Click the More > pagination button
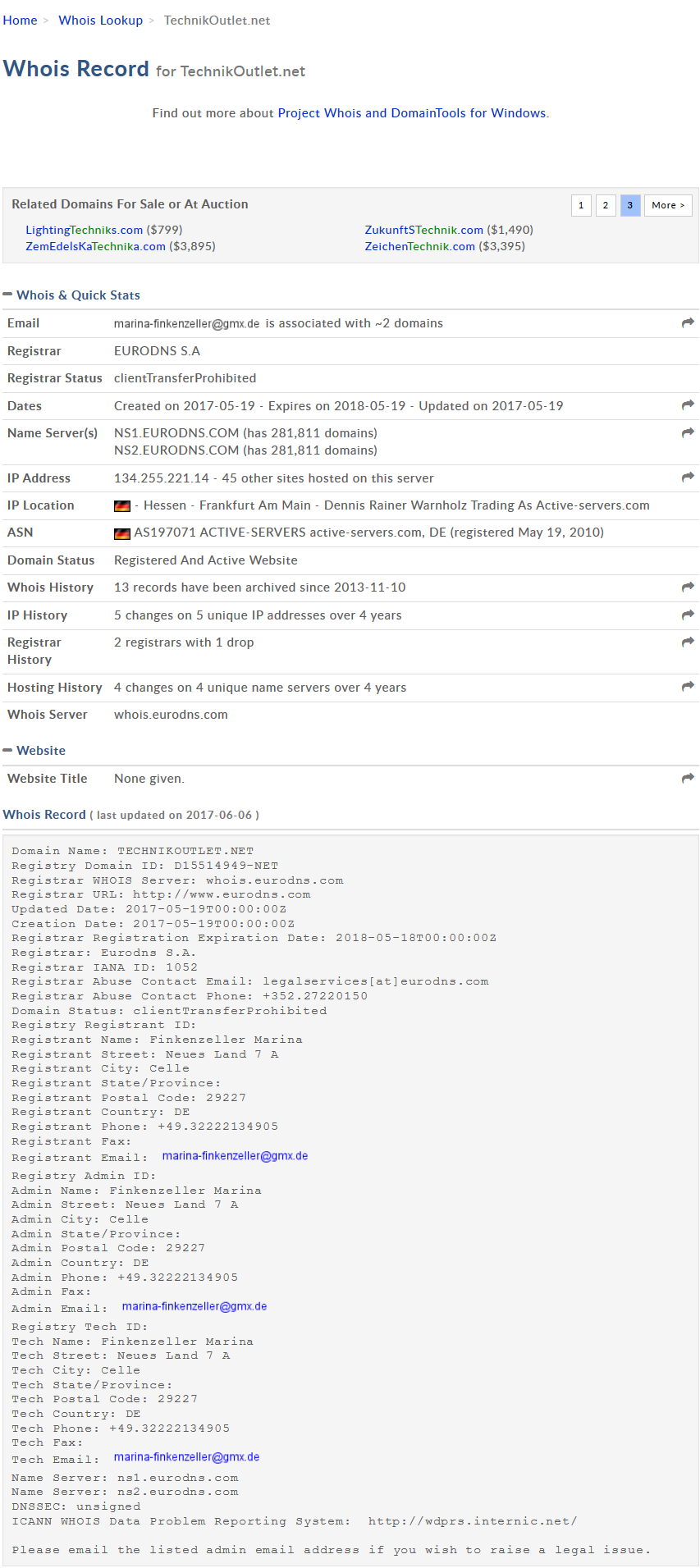This screenshot has width=700, height=1568. (x=668, y=205)
